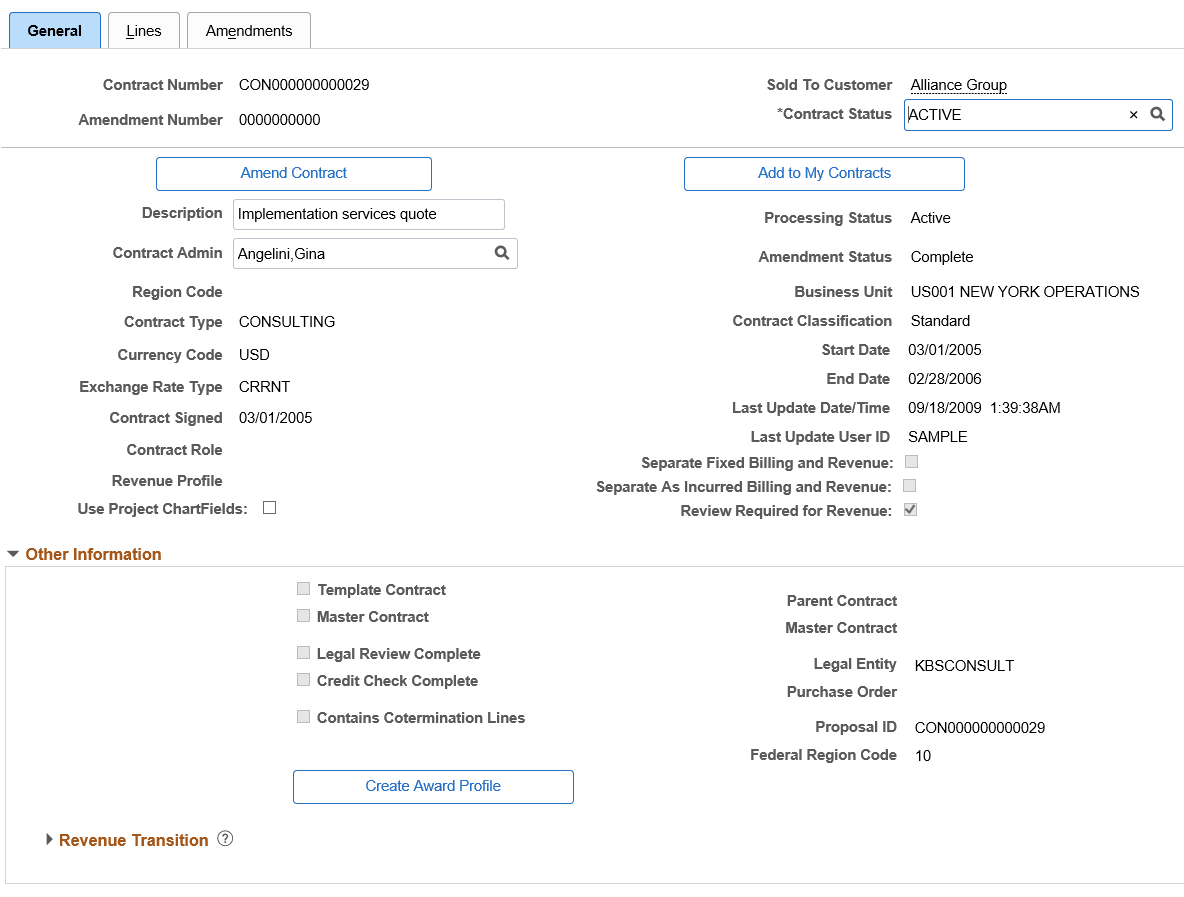Screen dimensions: 1184x897
Task: Switch to the Lines tab
Action: click(x=143, y=30)
